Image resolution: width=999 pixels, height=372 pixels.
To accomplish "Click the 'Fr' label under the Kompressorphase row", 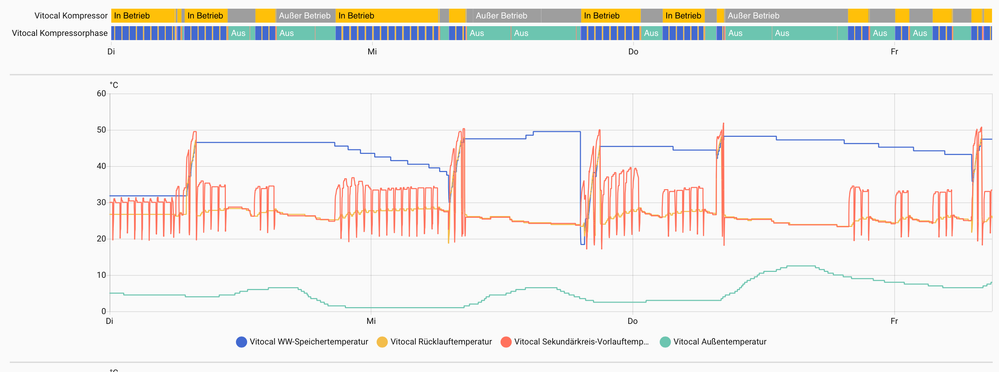I will coord(894,52).
